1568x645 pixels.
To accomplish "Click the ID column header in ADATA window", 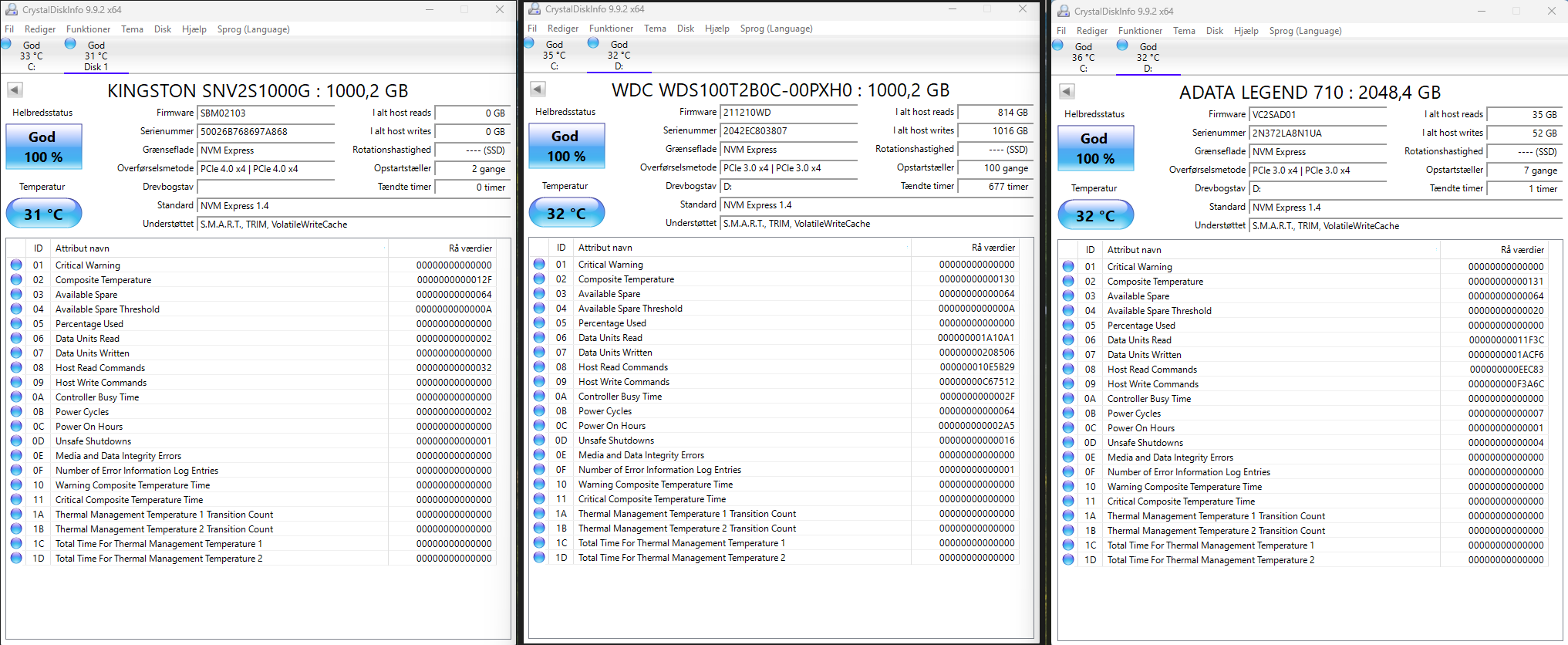I will tap(1091, 250).
